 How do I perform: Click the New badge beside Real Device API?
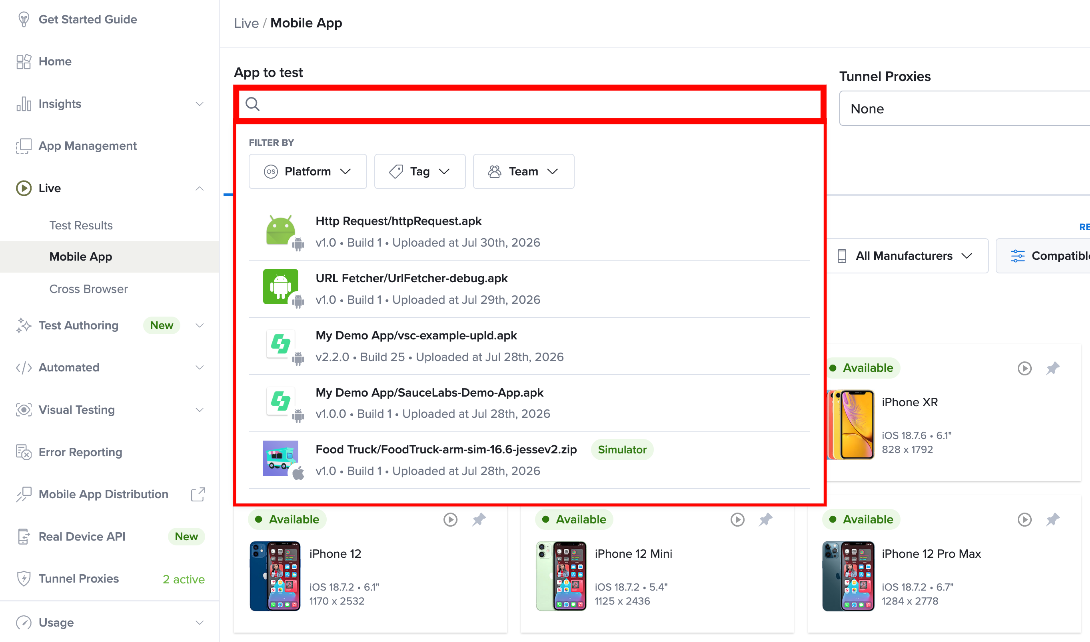click(x=186, y=536)
